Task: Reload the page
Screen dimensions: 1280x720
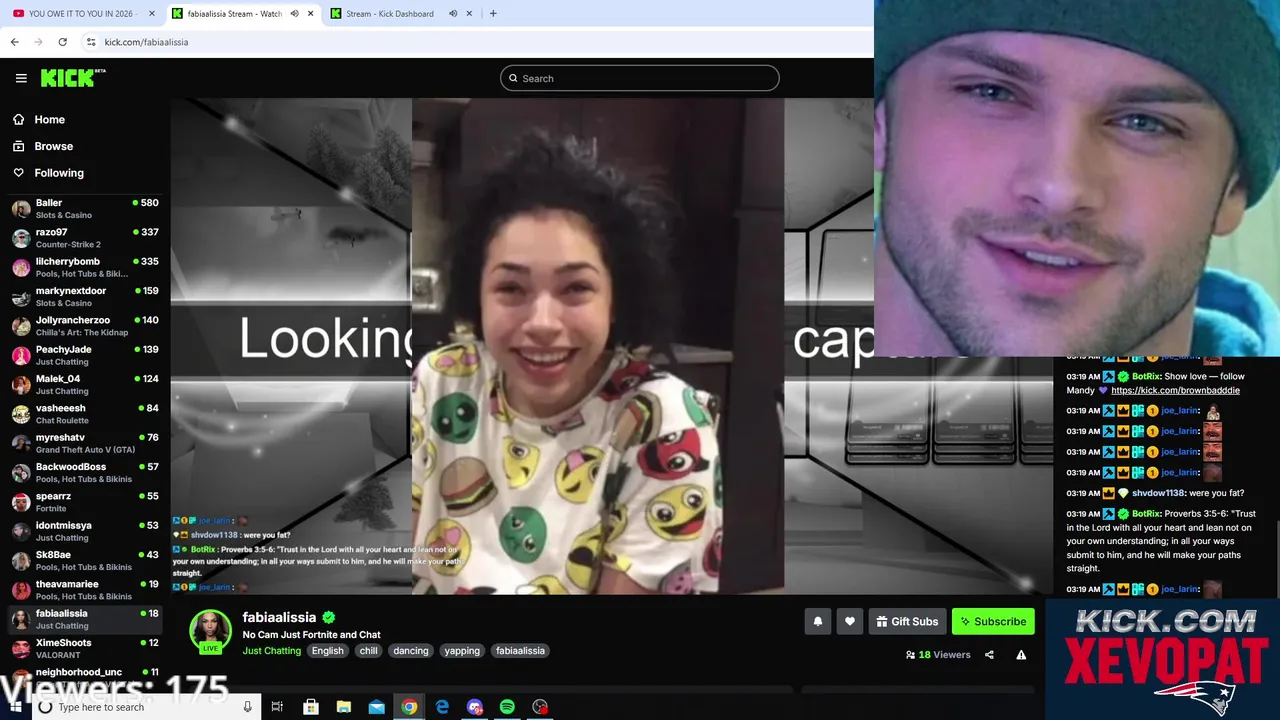Action: [62, 42]
